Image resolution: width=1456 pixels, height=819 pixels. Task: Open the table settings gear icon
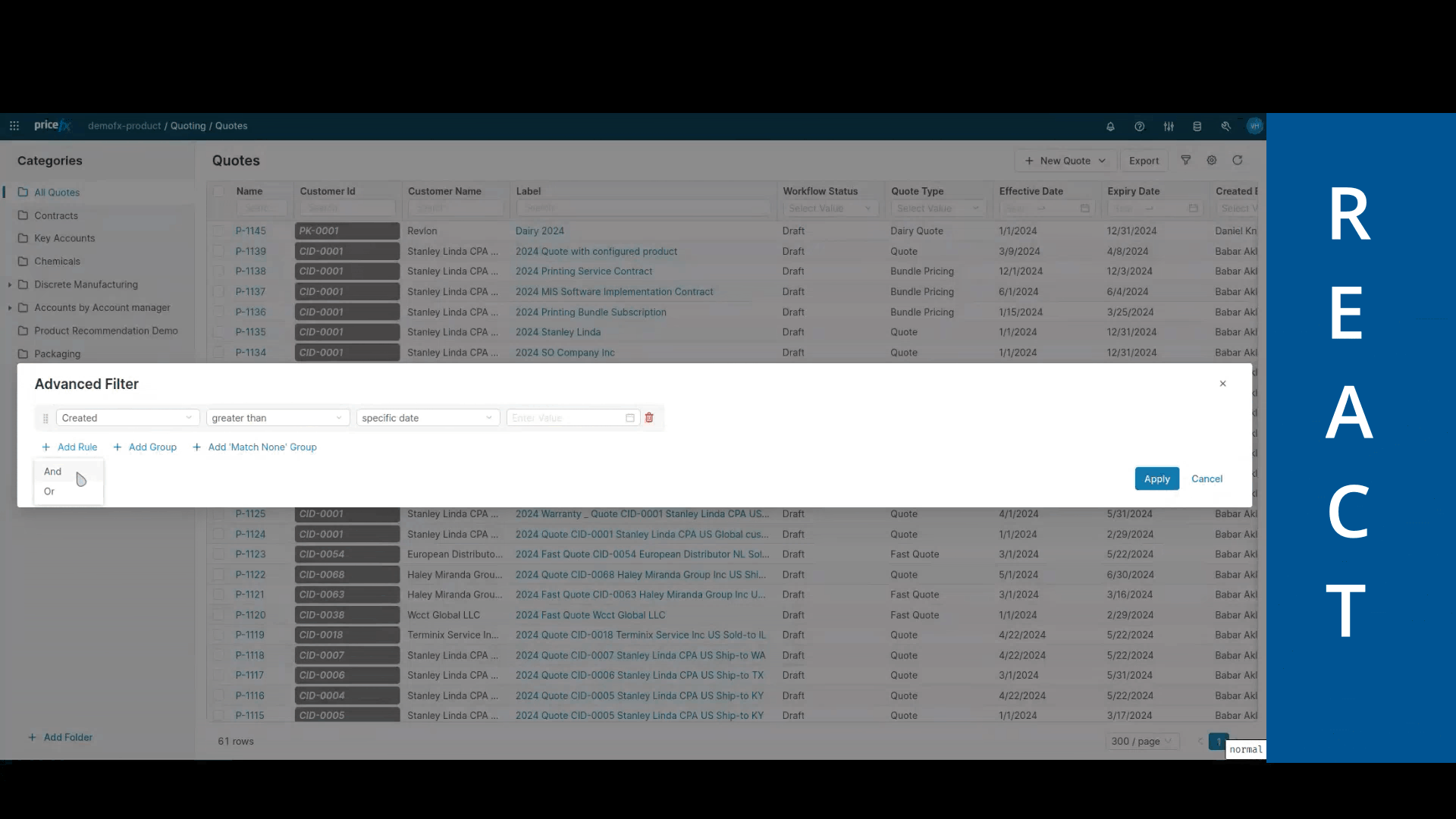tap(1212, 160)
